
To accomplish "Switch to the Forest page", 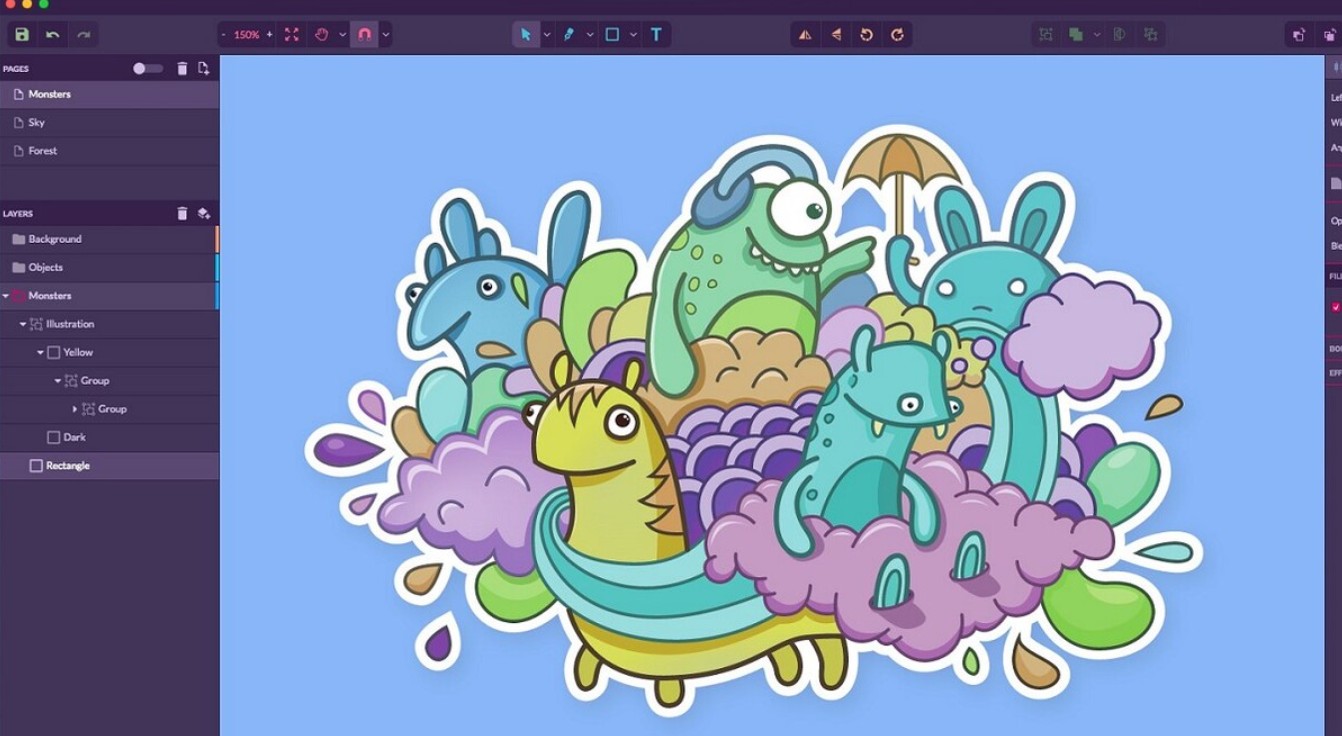I will click(x=109, y=150).
